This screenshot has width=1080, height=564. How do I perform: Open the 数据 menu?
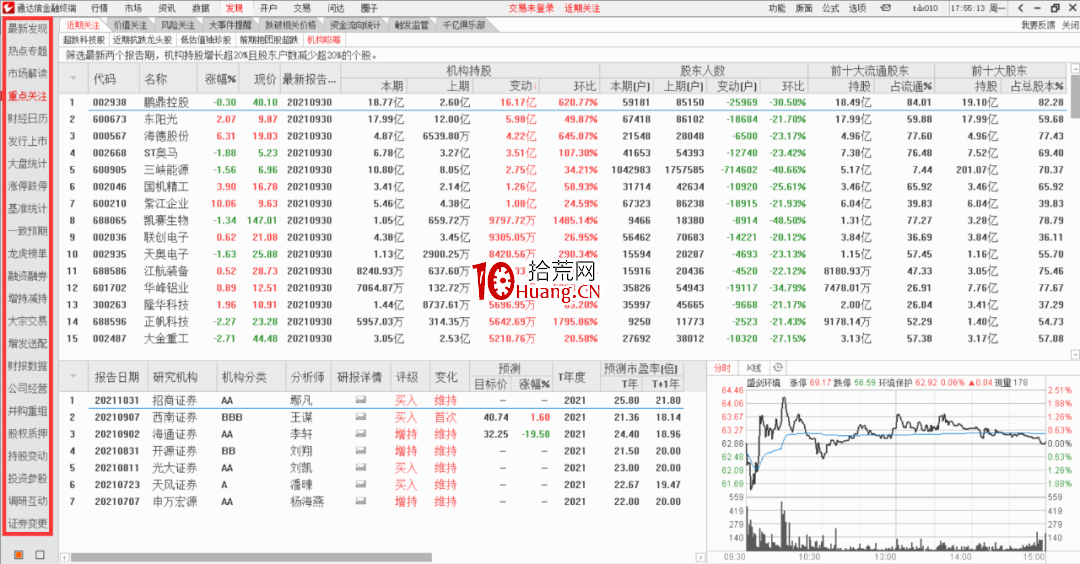[201, 8]
